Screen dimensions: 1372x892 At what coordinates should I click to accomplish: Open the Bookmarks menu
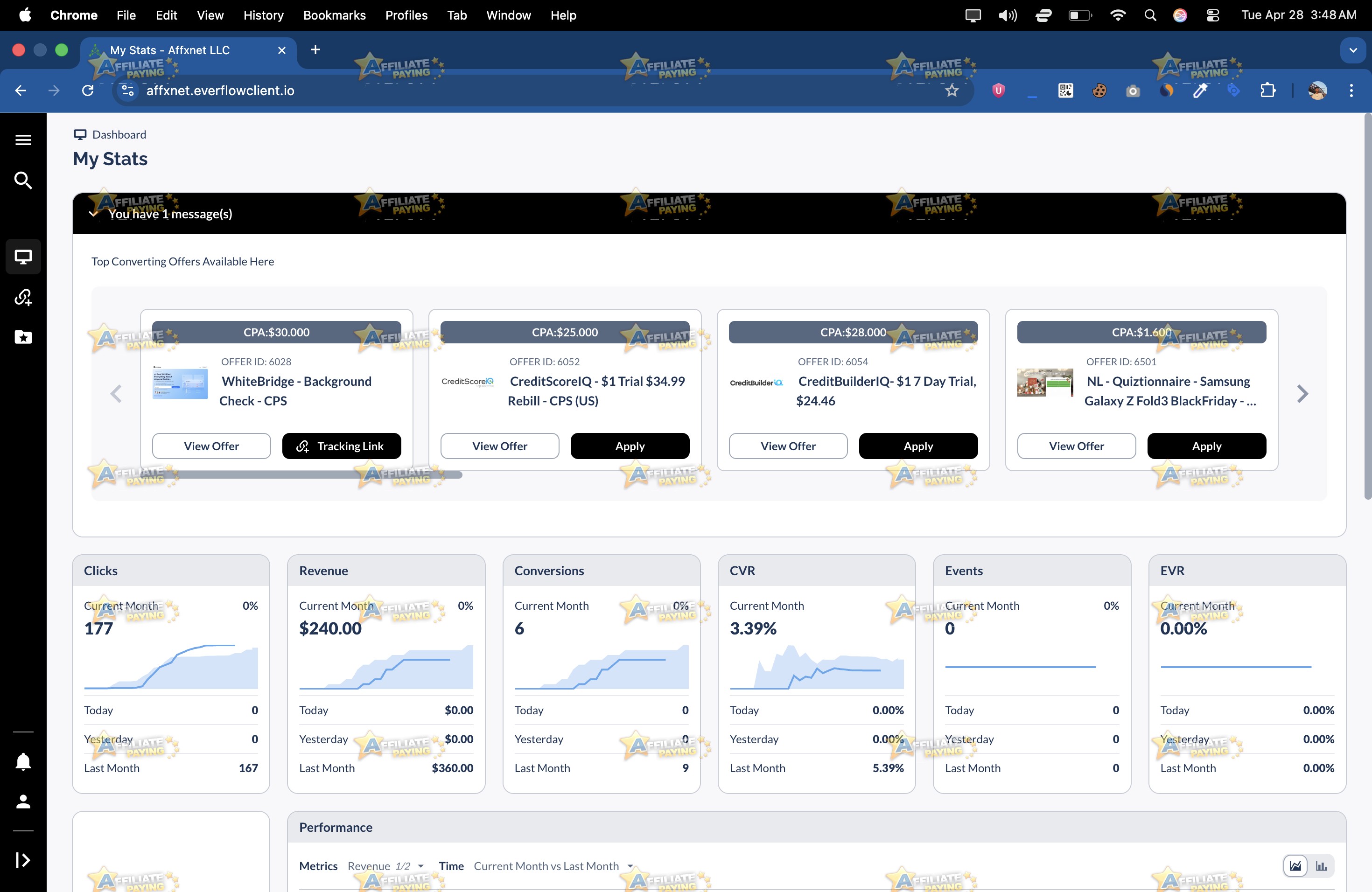tap(334, 15)
